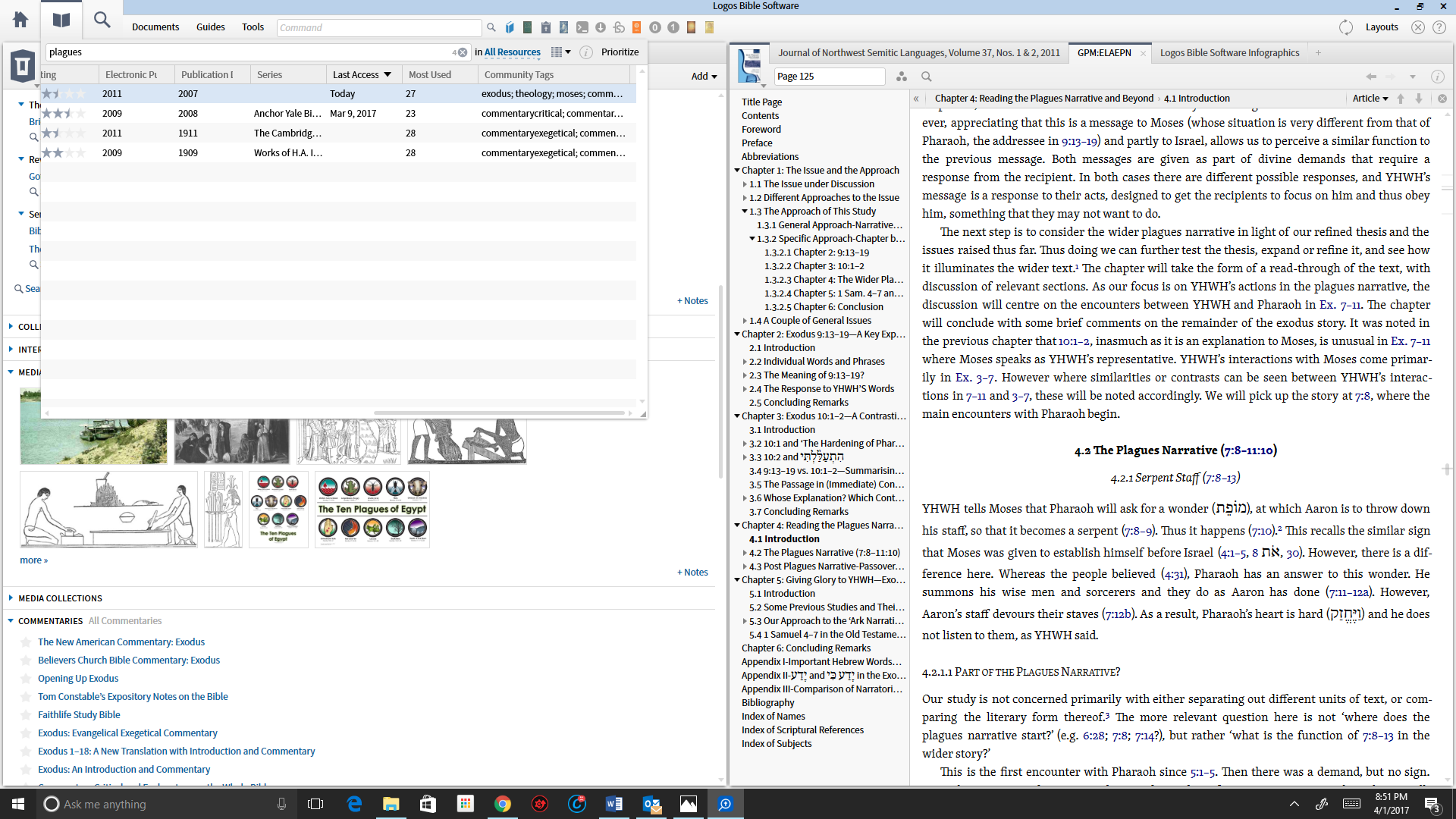Collapse Chapter 2 in contents tree
This screenshot has width=1456, height=819.
pos(736,334)
